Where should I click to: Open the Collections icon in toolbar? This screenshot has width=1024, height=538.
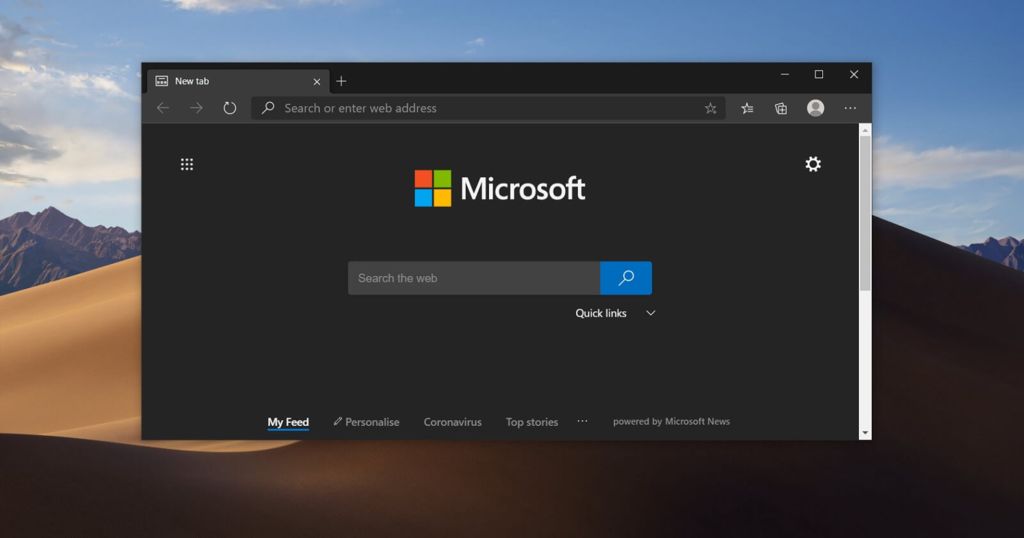tap(781, 108)
